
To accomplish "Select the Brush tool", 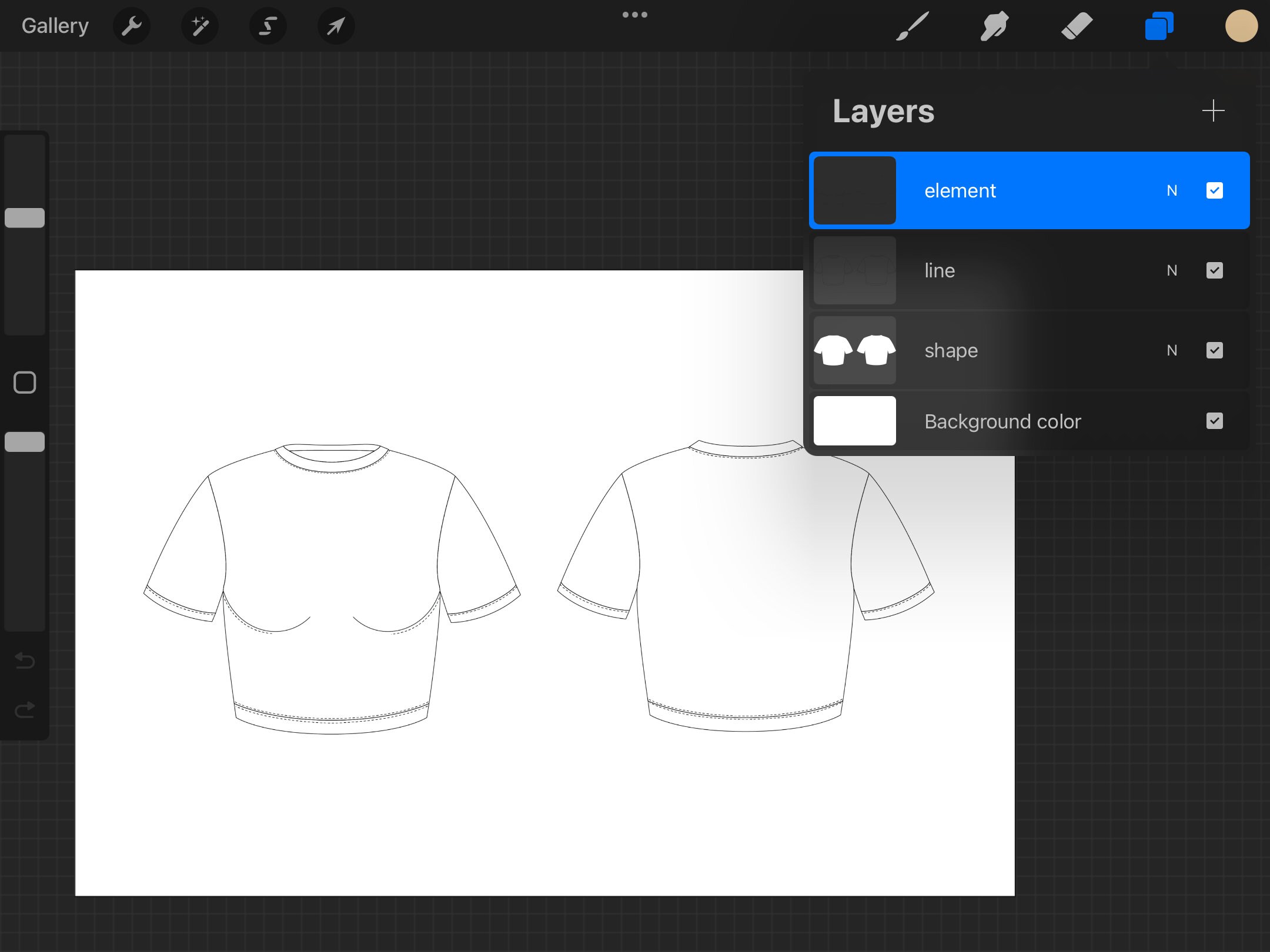I will 912,25.
